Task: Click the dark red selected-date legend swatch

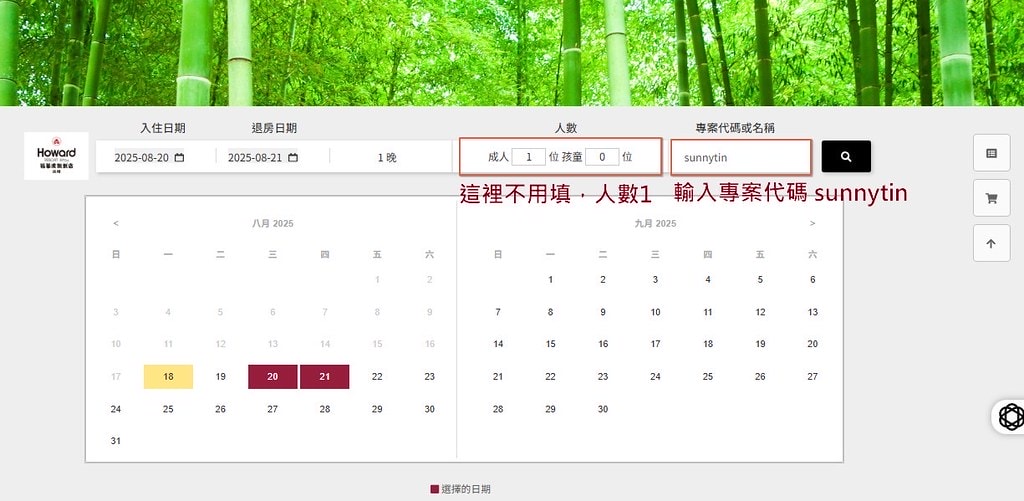Action: [x=434, y=489]
